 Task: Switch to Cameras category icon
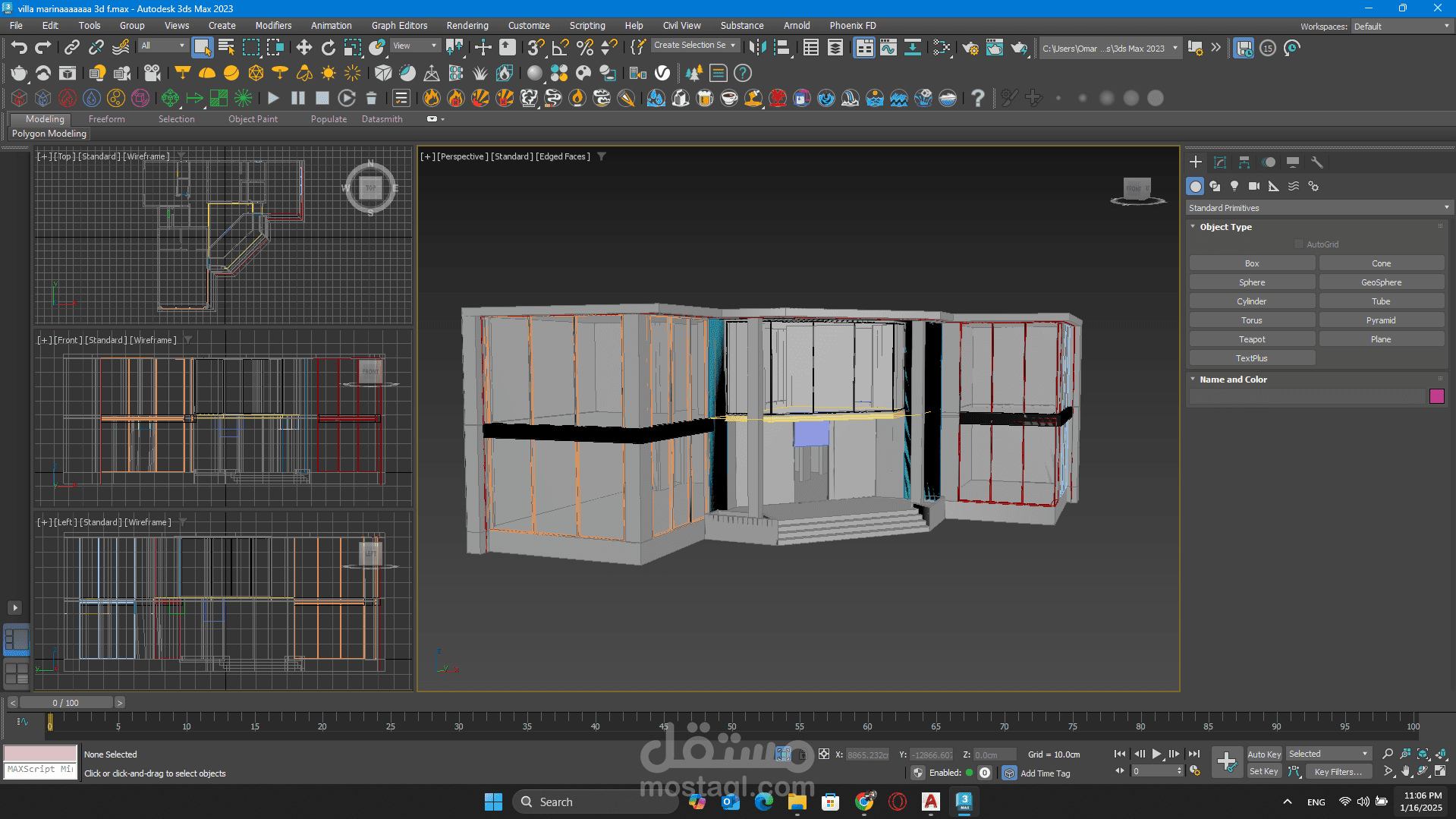[x=1254, y=186]
